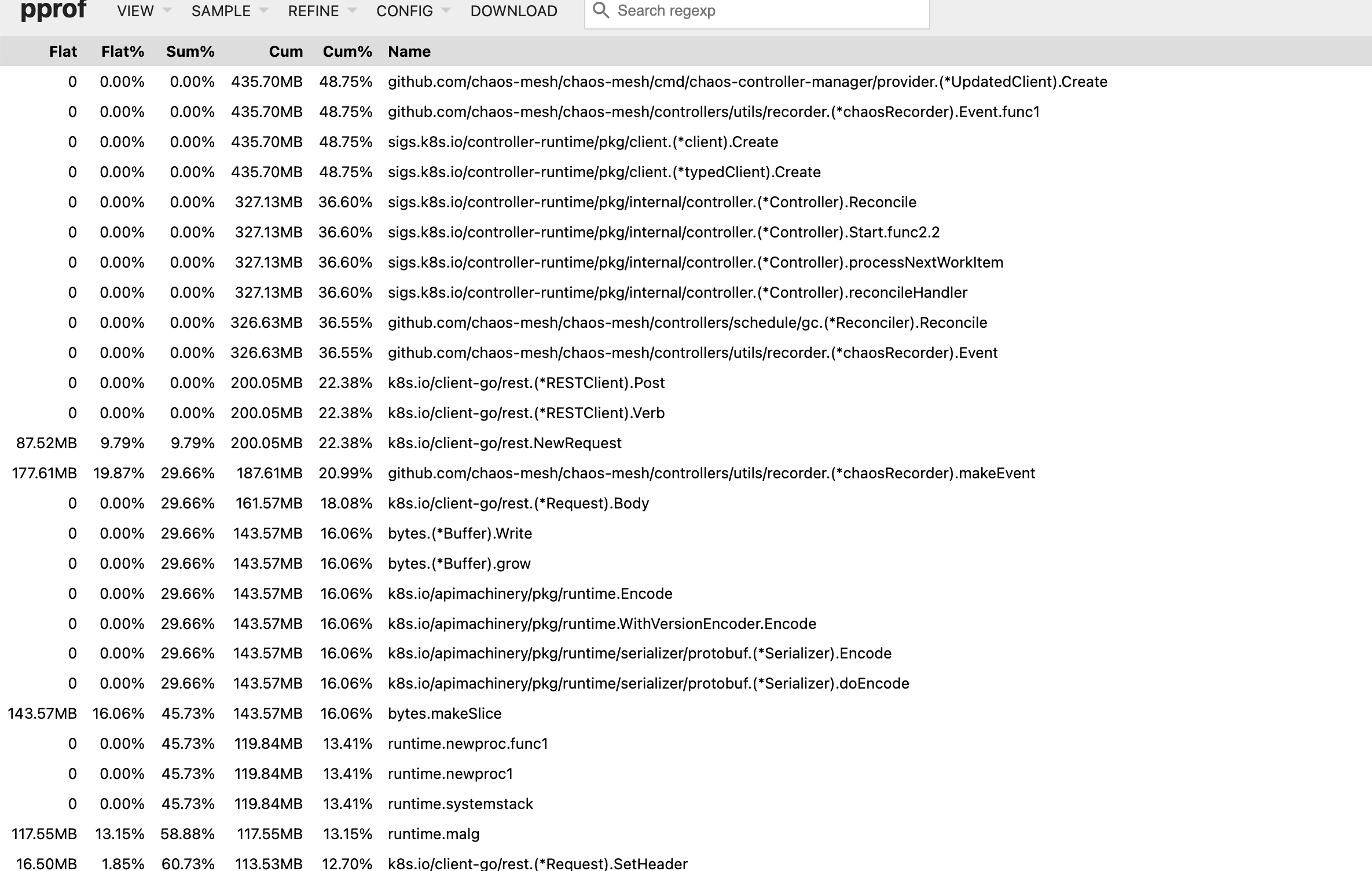This screenshot has width=1372, height=871.
Task: Expand the REFINE dropdown chevron
Action: (x=353, y=10)
